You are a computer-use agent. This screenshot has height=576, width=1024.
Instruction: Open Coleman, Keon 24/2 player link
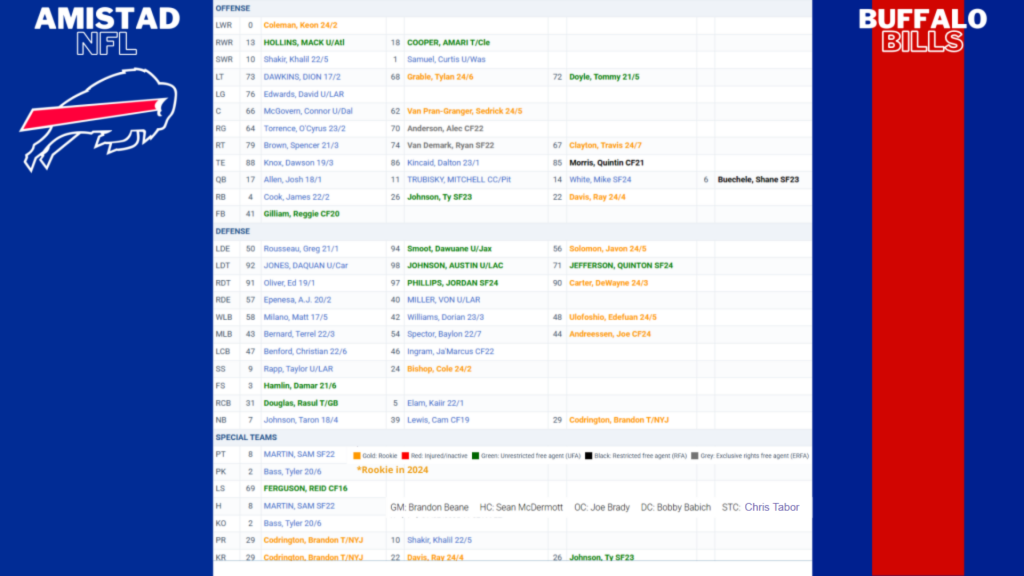299,24
